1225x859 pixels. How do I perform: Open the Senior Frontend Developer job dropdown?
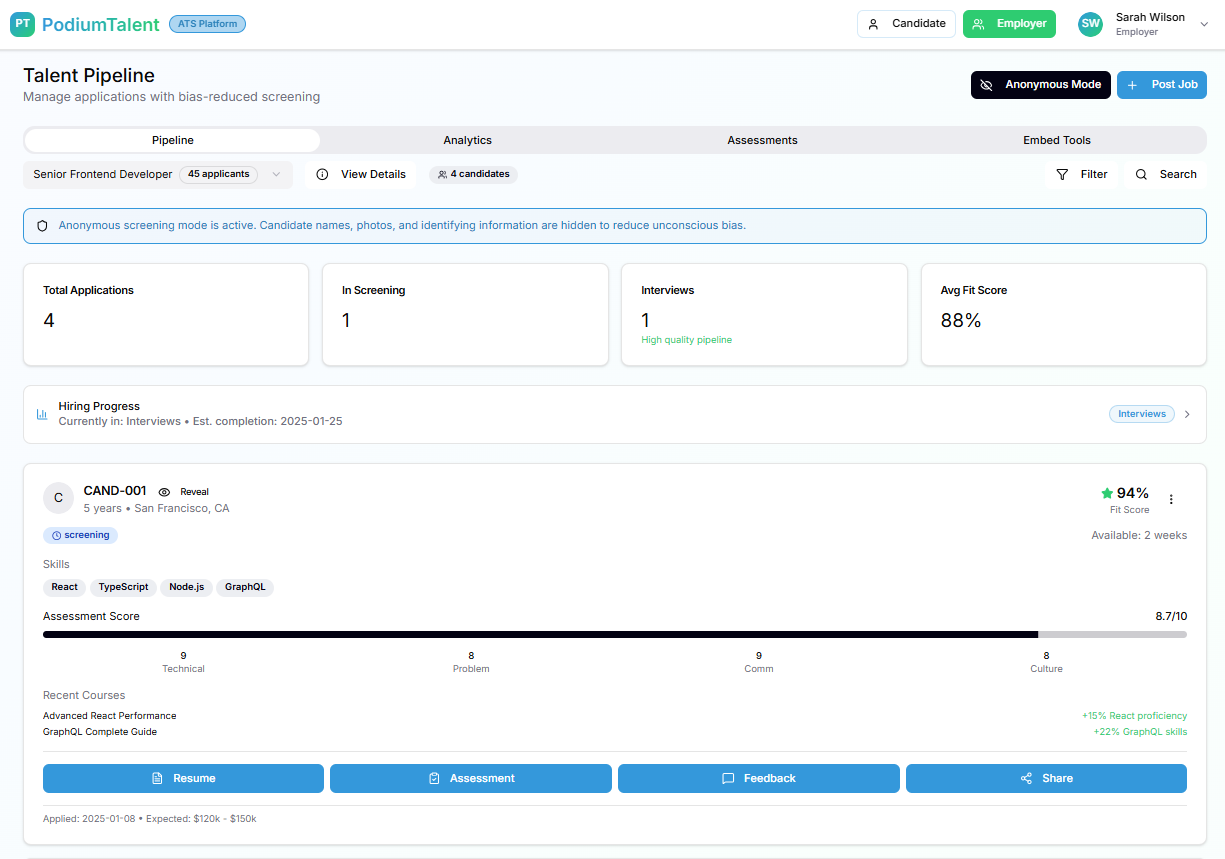(x=157, y=174)
